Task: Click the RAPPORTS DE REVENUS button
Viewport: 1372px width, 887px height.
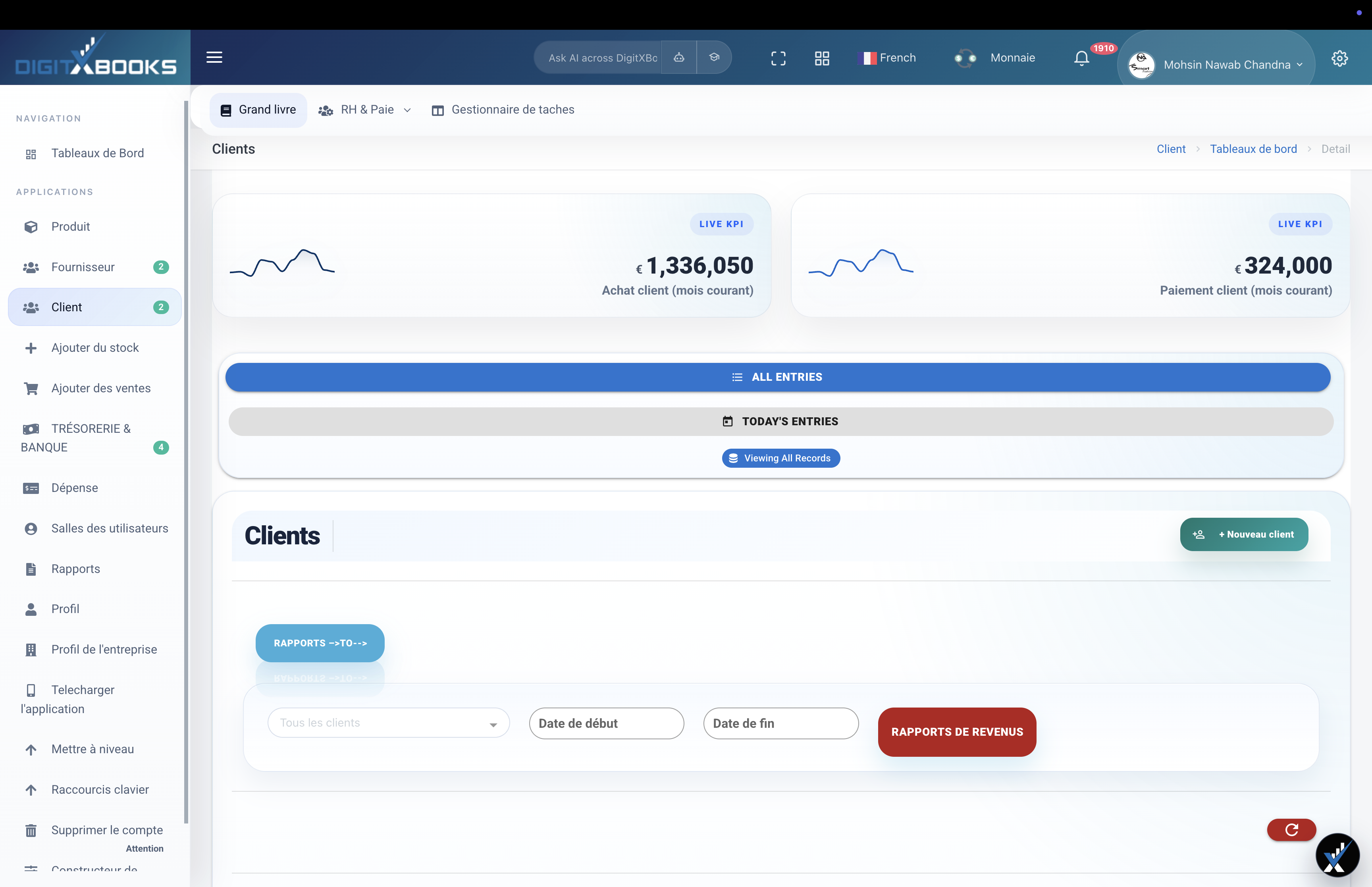Action: pos(957,731)
